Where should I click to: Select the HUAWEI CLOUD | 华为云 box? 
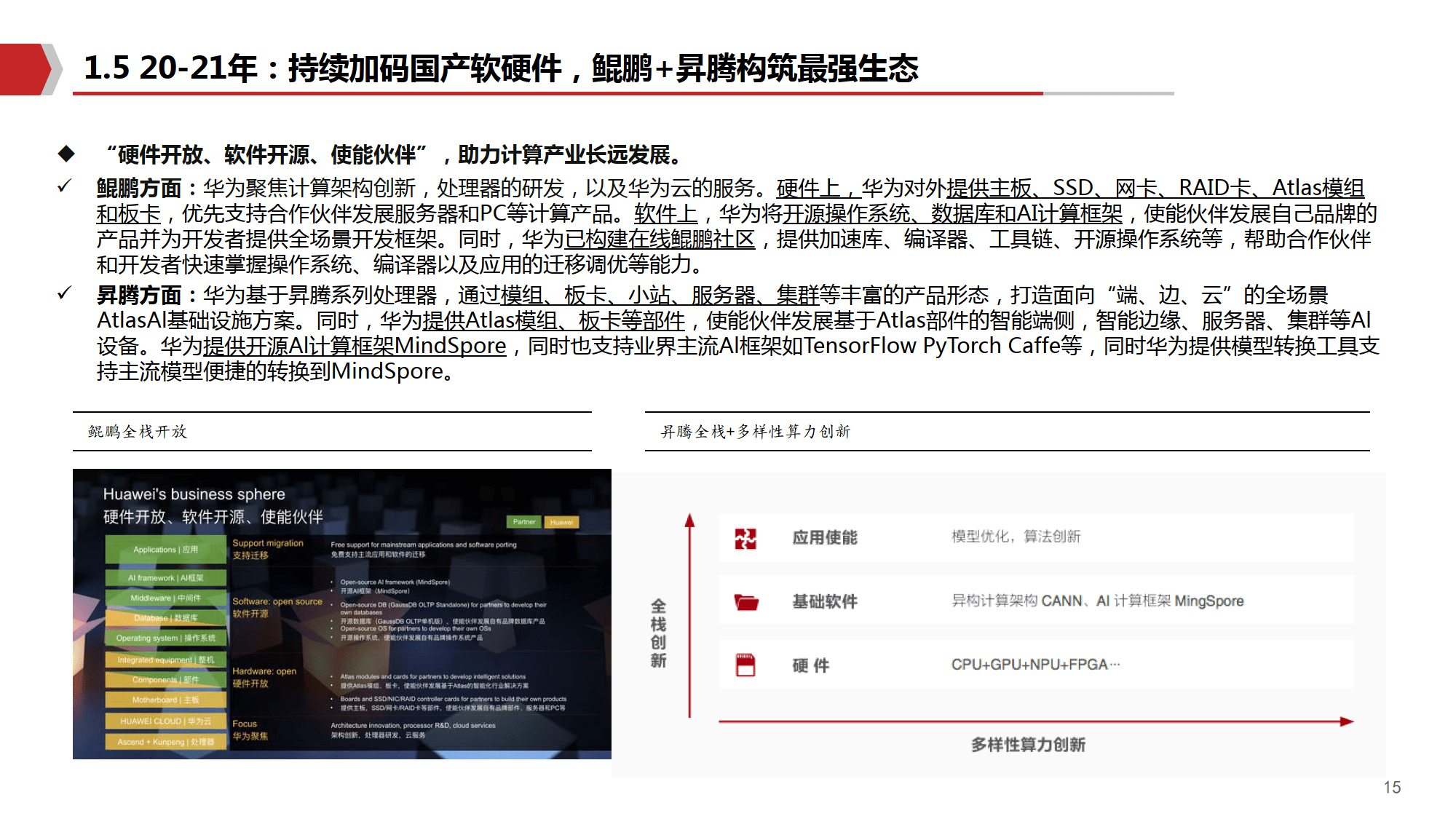(x=165, y=721)
